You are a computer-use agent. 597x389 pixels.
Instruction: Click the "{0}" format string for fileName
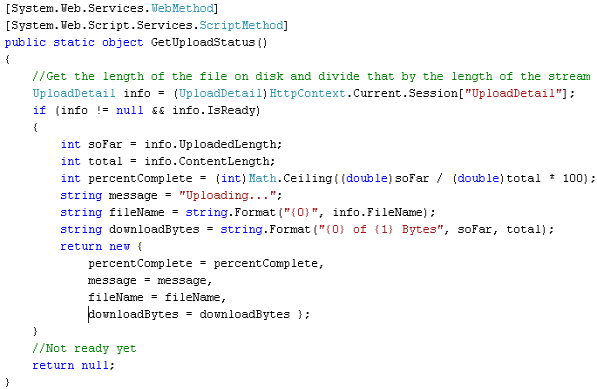click(301, 212)
